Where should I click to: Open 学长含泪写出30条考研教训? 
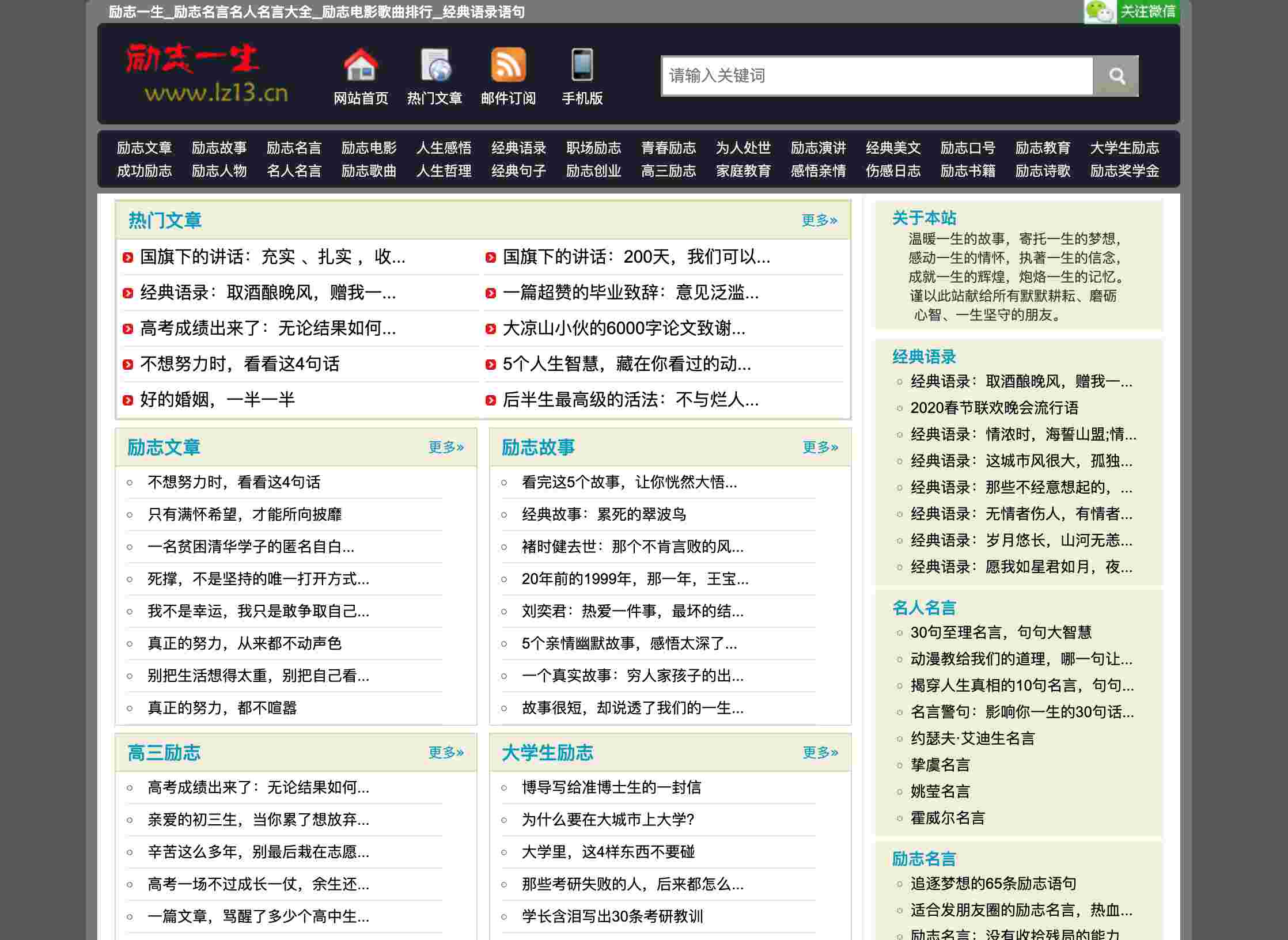tap(612, 916)
